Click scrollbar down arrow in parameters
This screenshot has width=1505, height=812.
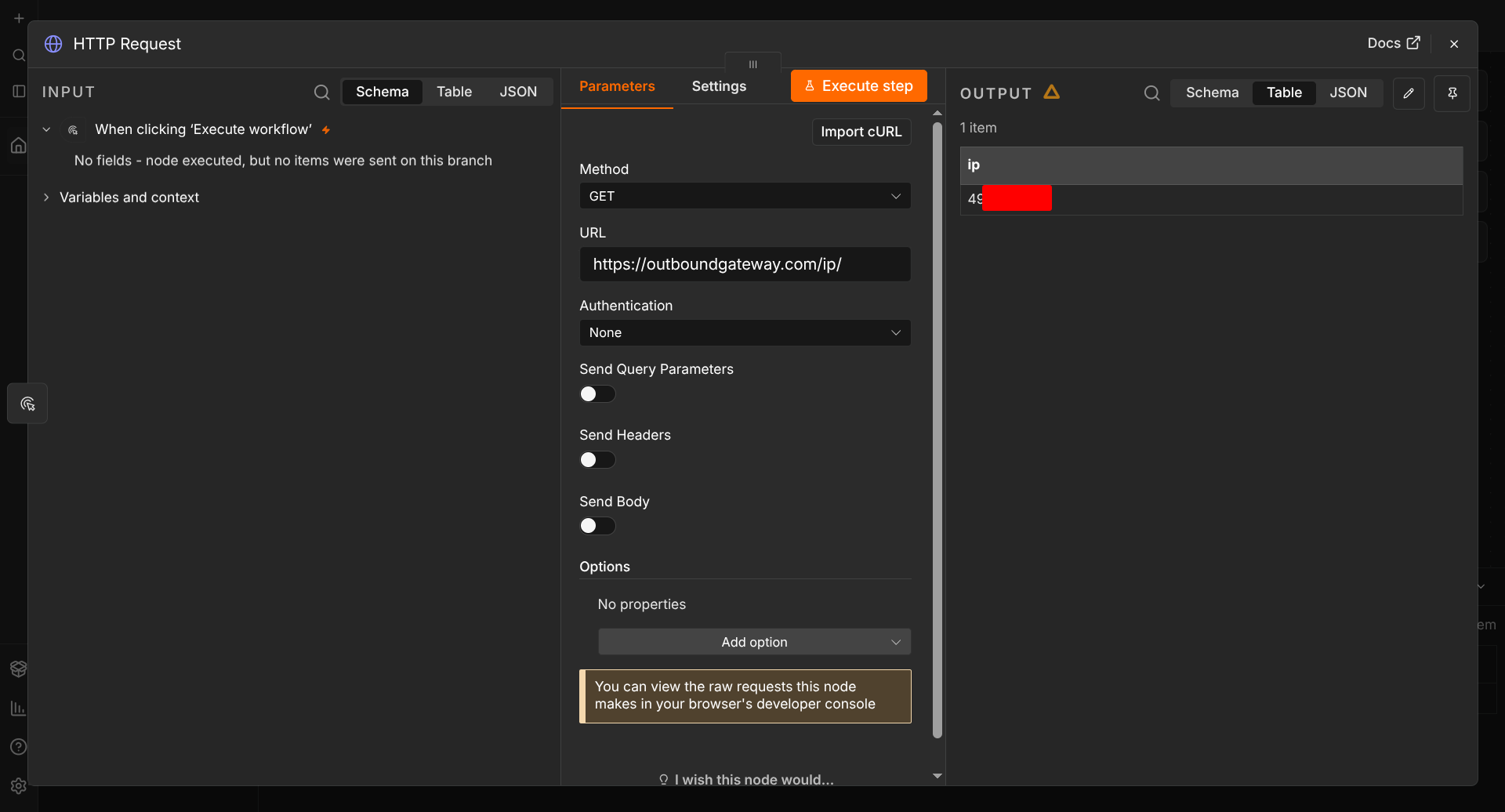coord(937,776)
